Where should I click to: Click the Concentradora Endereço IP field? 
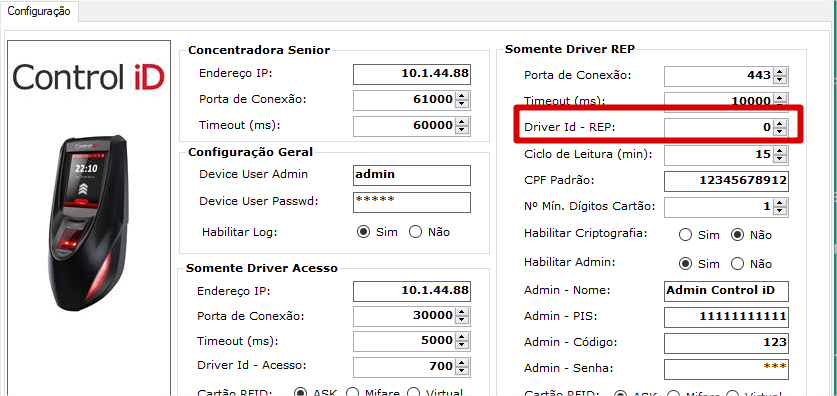(x=412, y=74)
